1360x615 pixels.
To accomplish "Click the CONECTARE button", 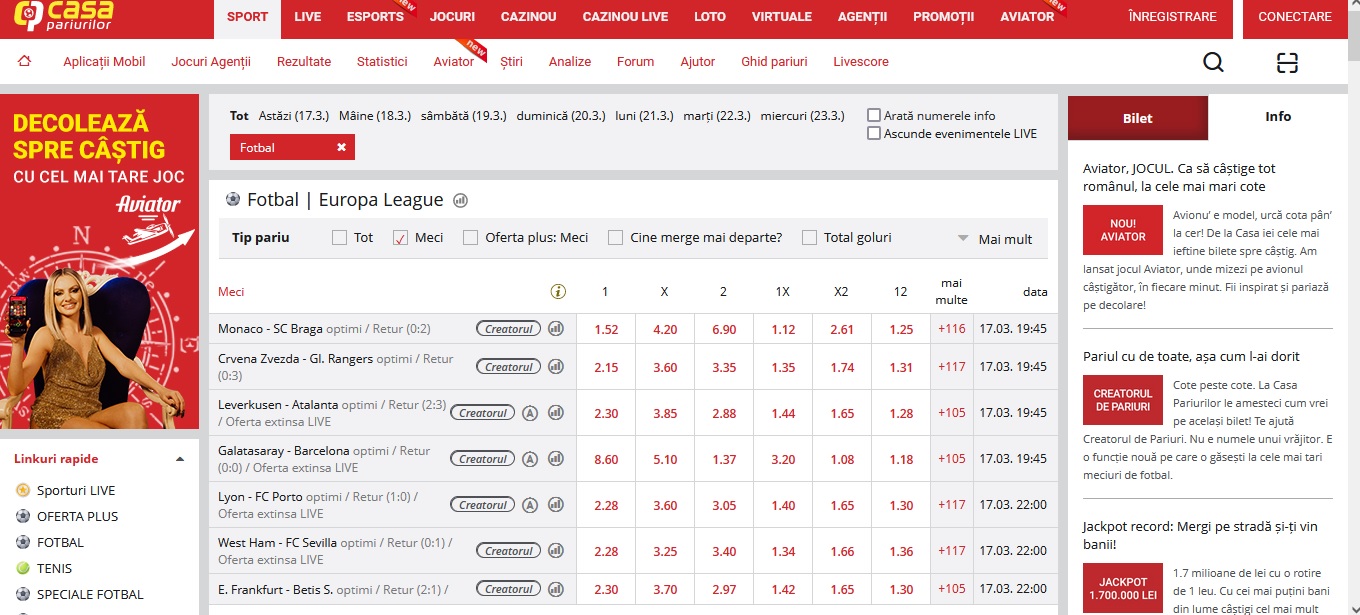I will click(1295, 17).
